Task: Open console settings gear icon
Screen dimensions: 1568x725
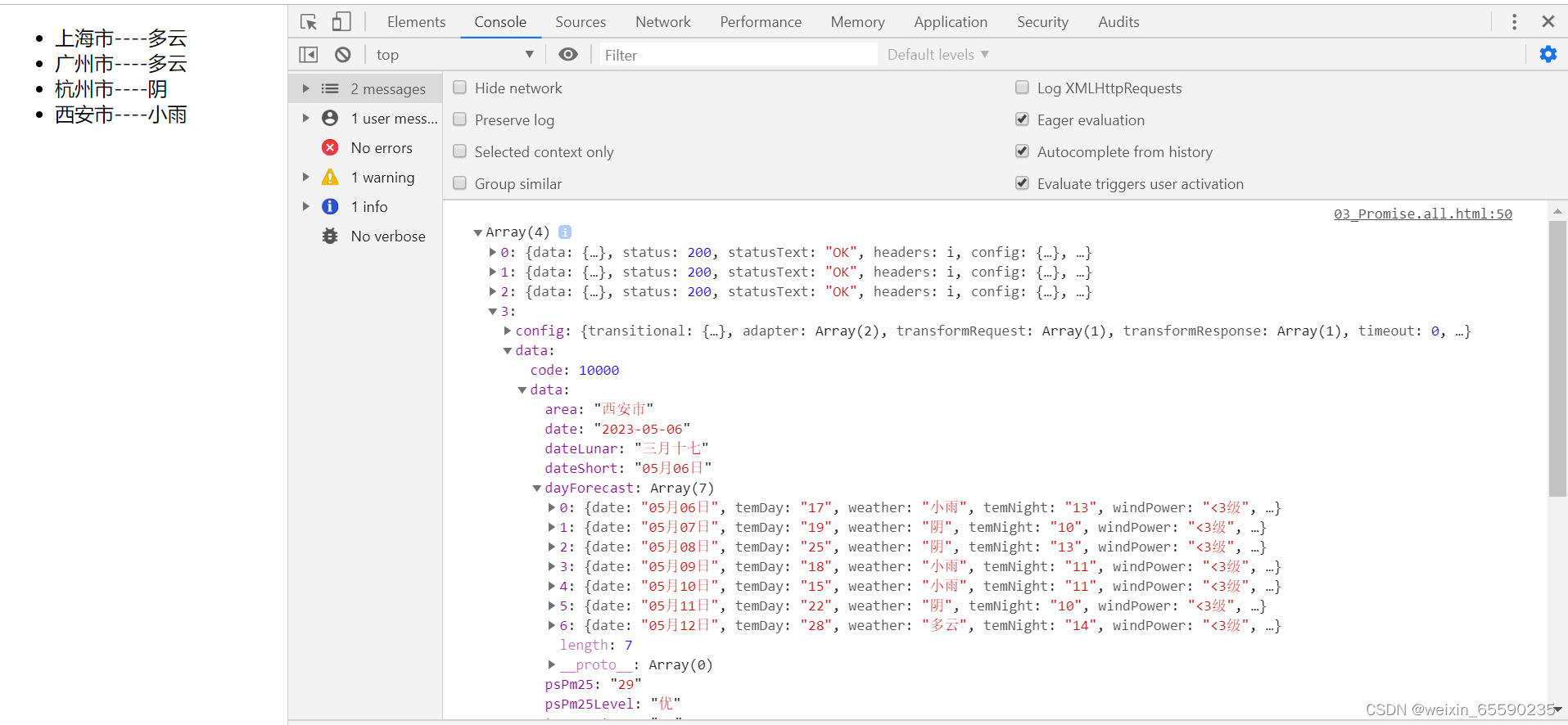Action: tap(1548, 55)
